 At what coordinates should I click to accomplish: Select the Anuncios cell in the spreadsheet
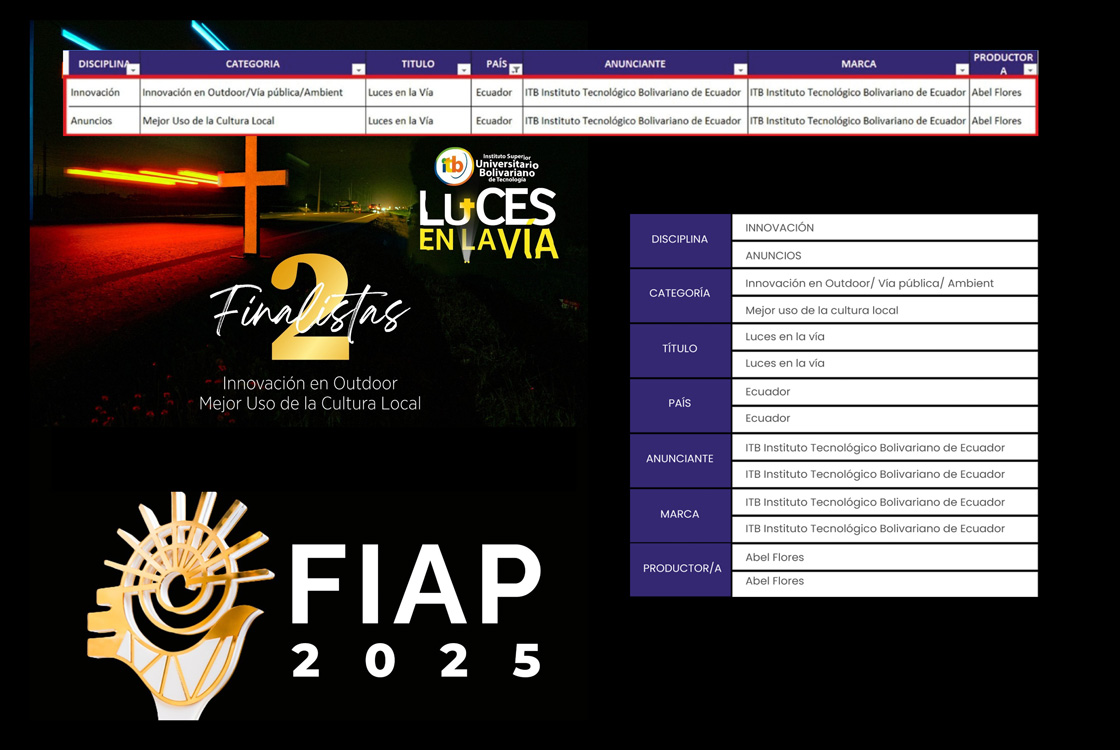coord(92,121)
